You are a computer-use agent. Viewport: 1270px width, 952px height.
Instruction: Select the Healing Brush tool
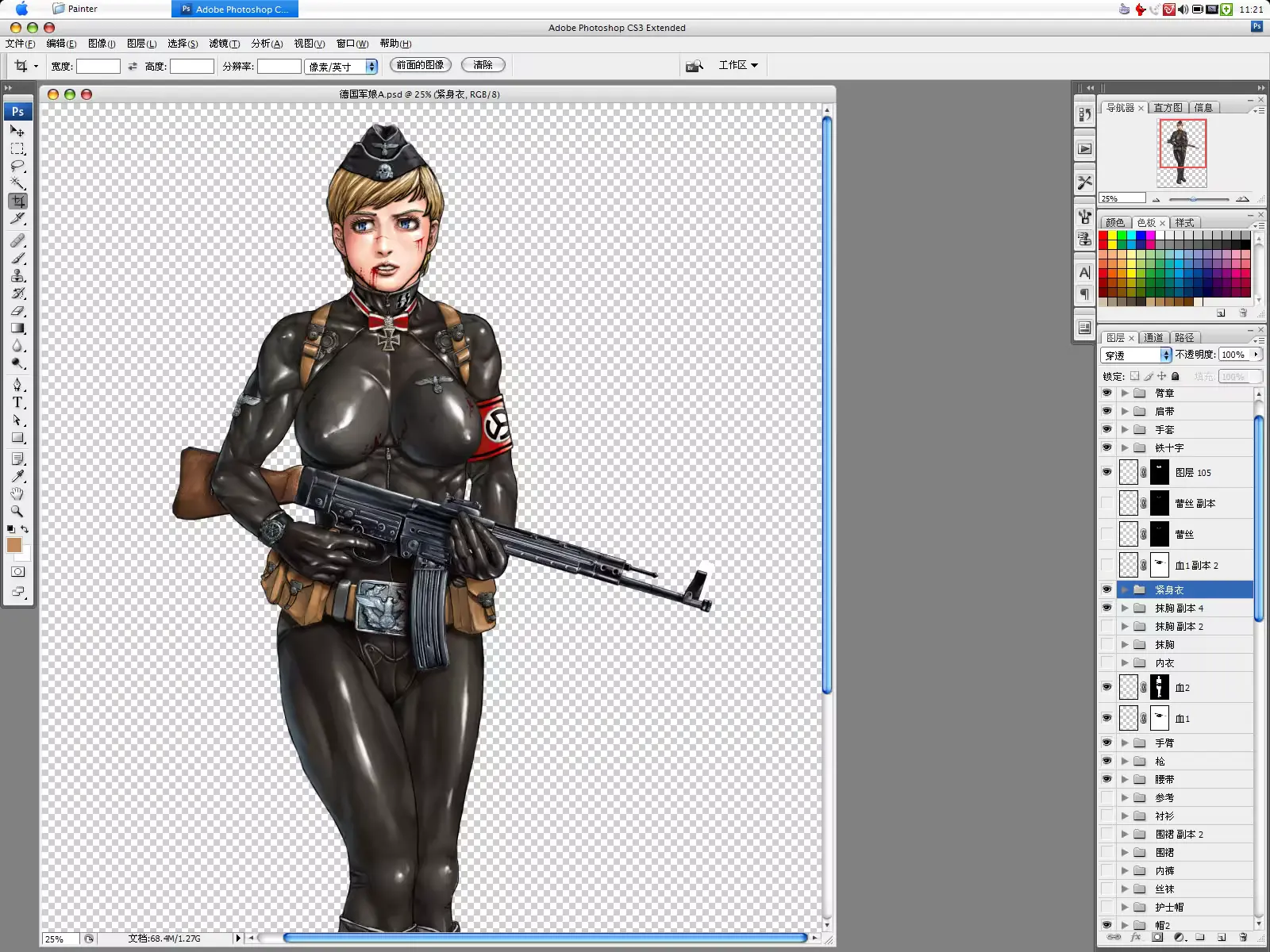click(17, 240)
